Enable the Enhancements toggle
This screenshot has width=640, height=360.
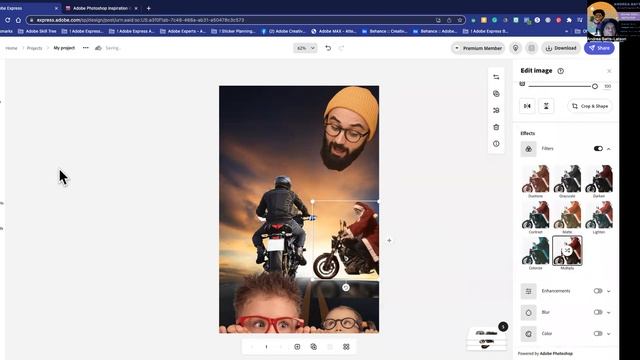[598, 291]
